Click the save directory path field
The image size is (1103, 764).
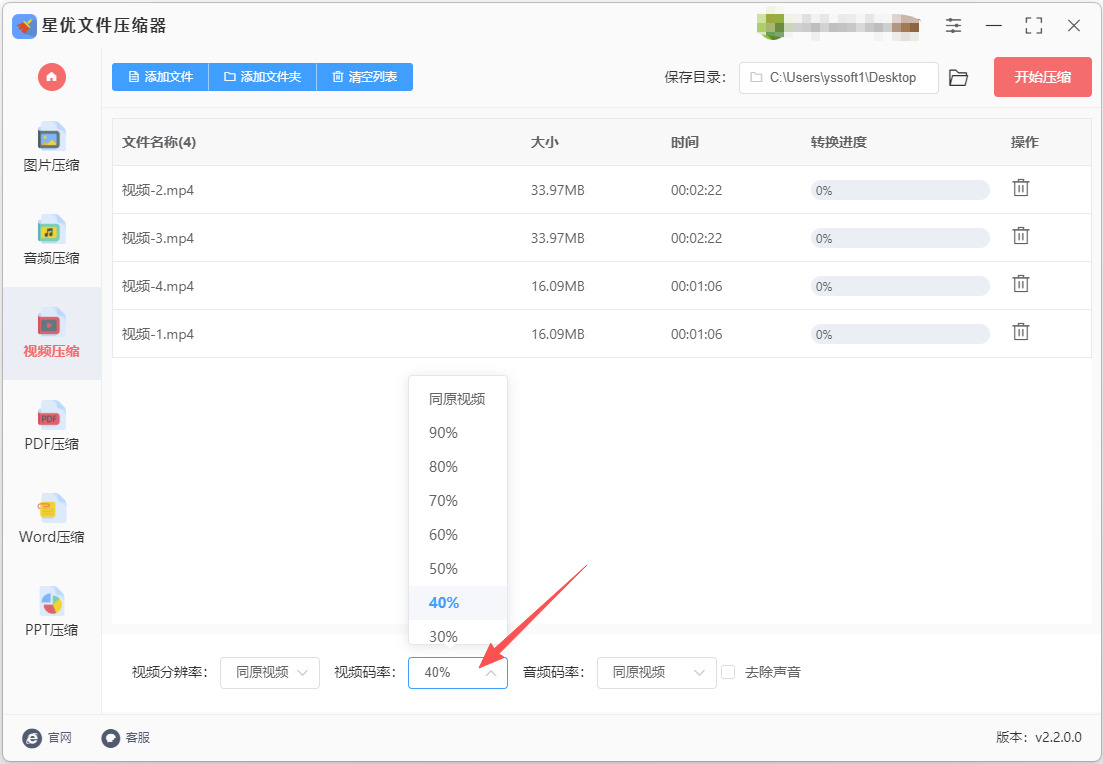[x=839, y=77]
